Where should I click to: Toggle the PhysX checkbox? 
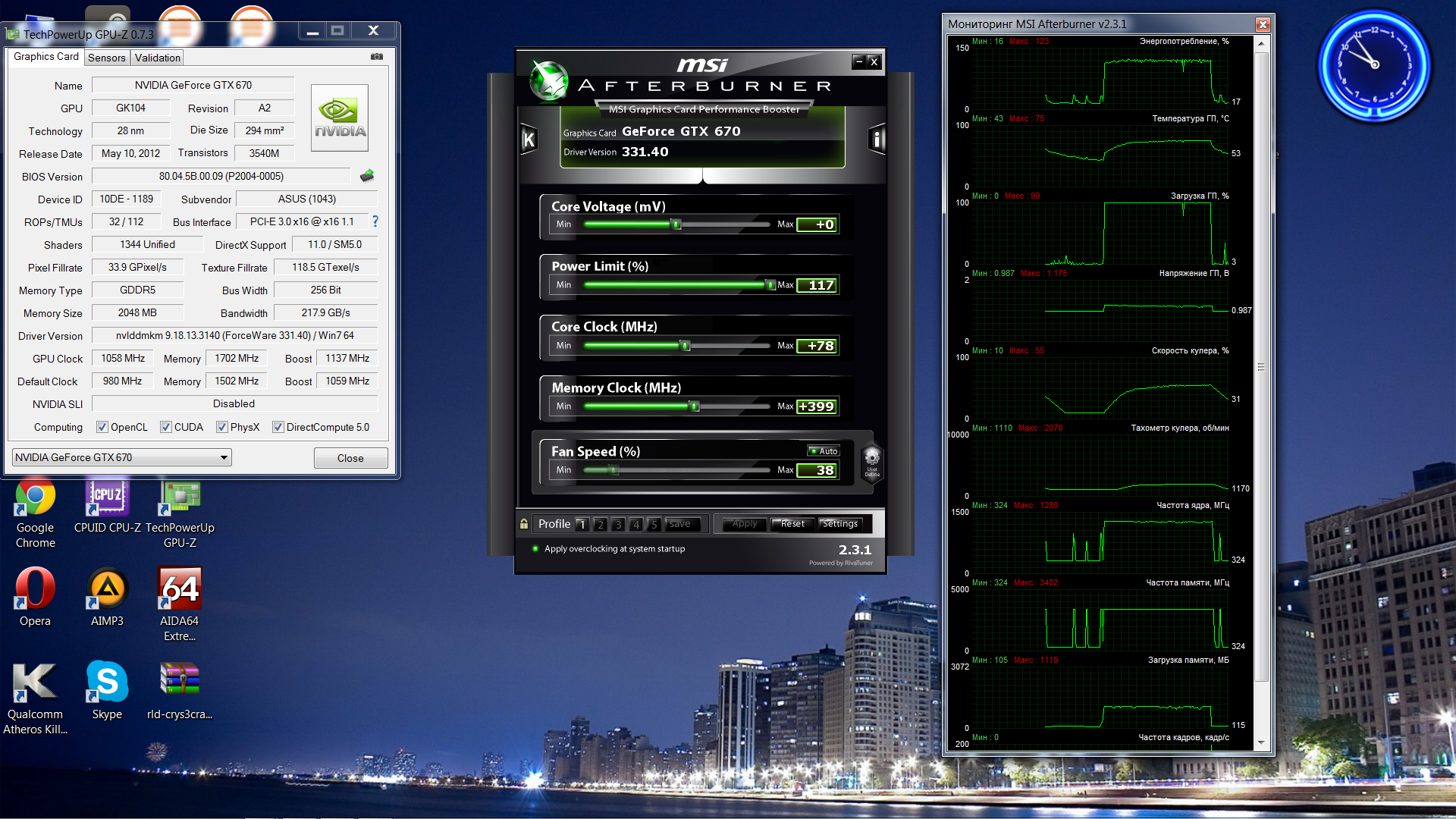pos(222,427)
